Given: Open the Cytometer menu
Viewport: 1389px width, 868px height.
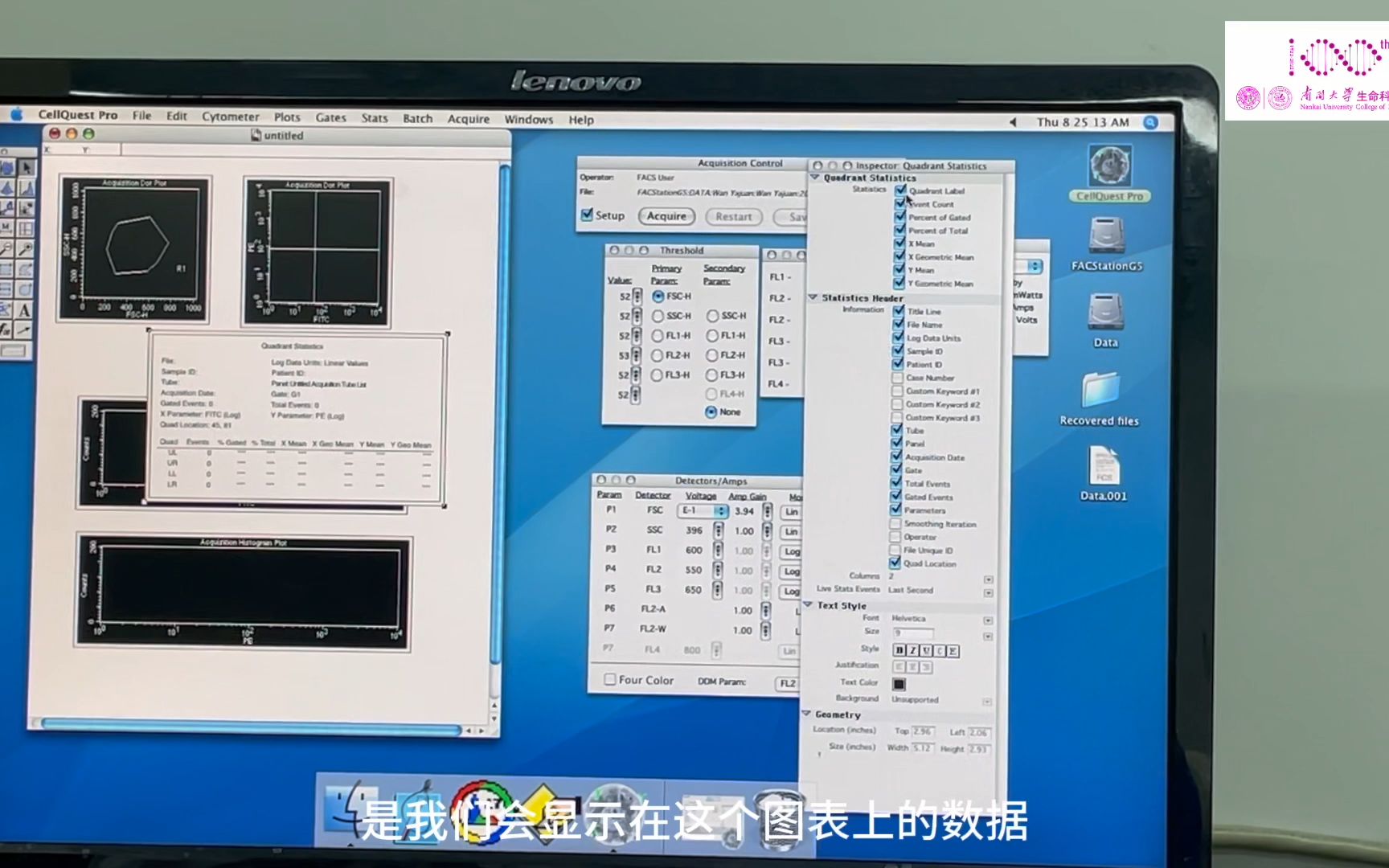Looking at the screenshot, I should click(x=231, y=117).
